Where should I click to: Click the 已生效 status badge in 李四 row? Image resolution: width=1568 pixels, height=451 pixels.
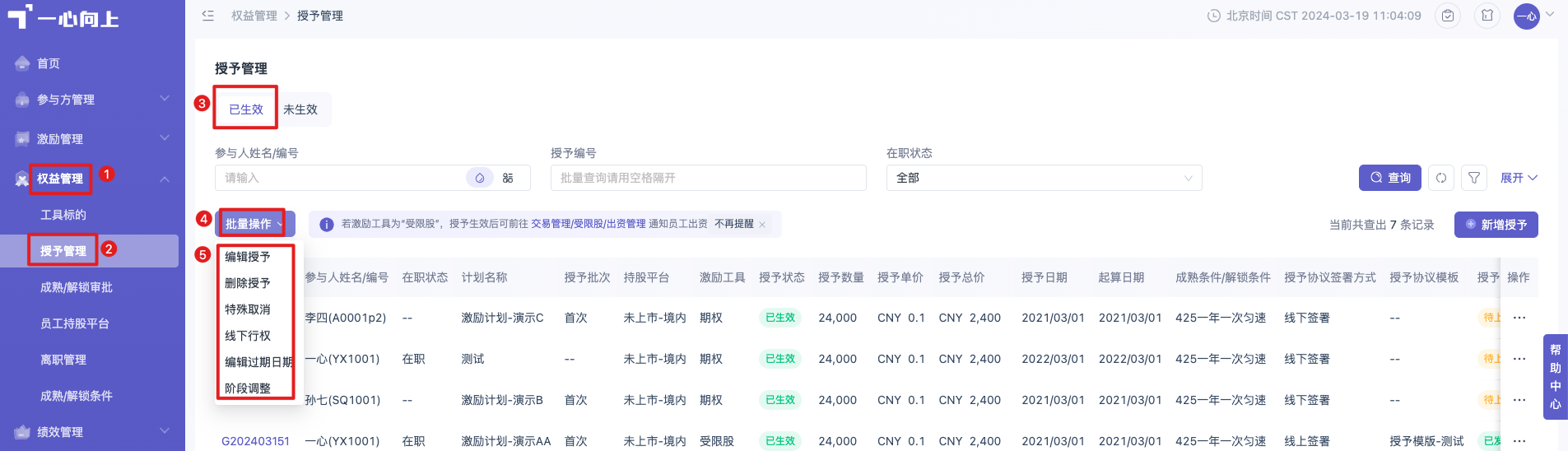[780, 318]
